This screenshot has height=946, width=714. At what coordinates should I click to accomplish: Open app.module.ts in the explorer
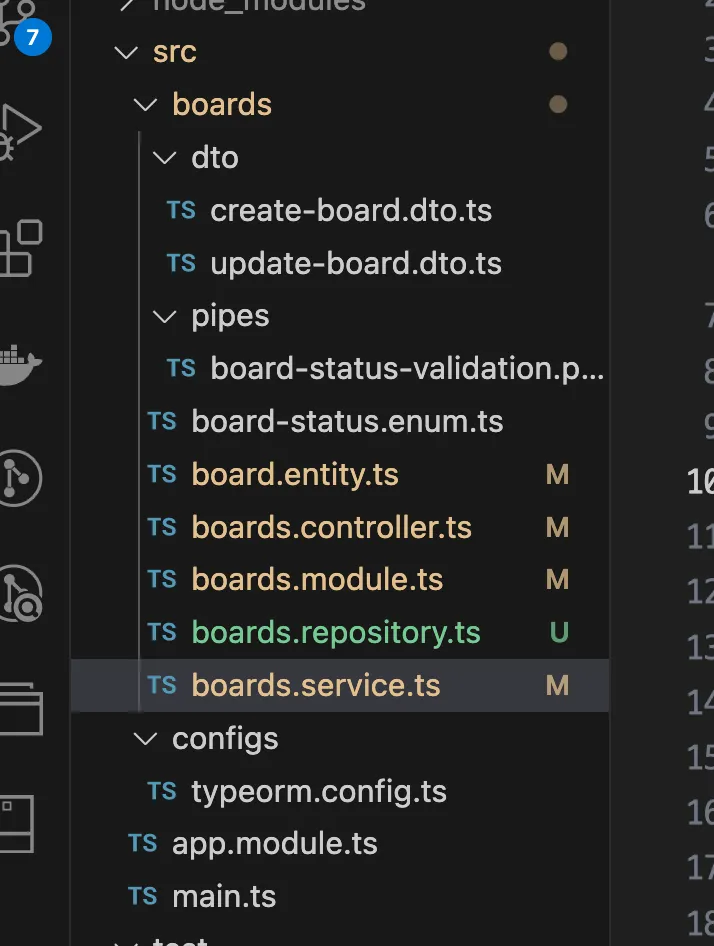pyautogui.click(x=274, y=843)
